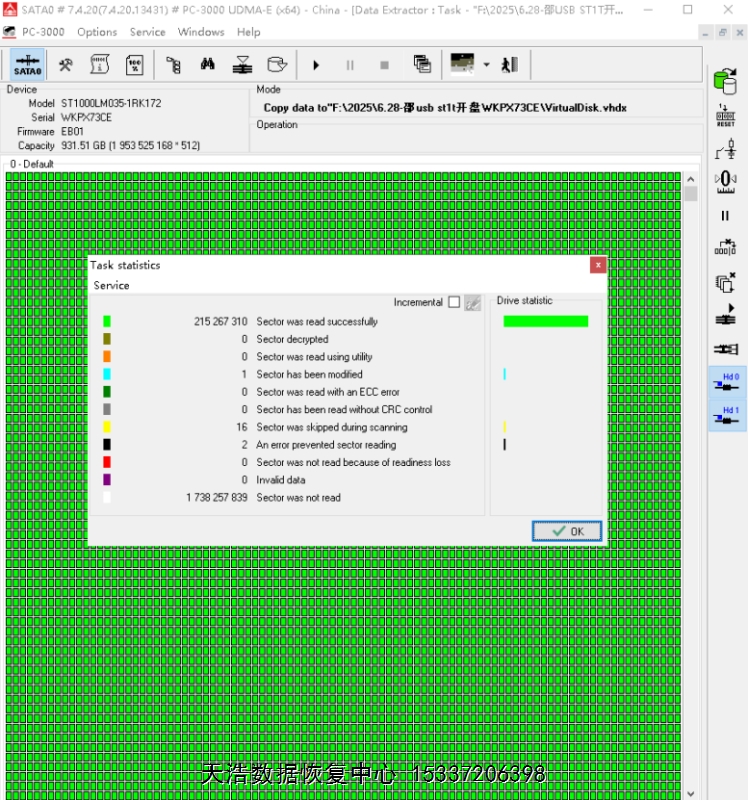Image resolution: width=748 pixels, height=800 pixels.
Task: Click the sector map scrollbar up arrow
Action: (x=690, y=178)
